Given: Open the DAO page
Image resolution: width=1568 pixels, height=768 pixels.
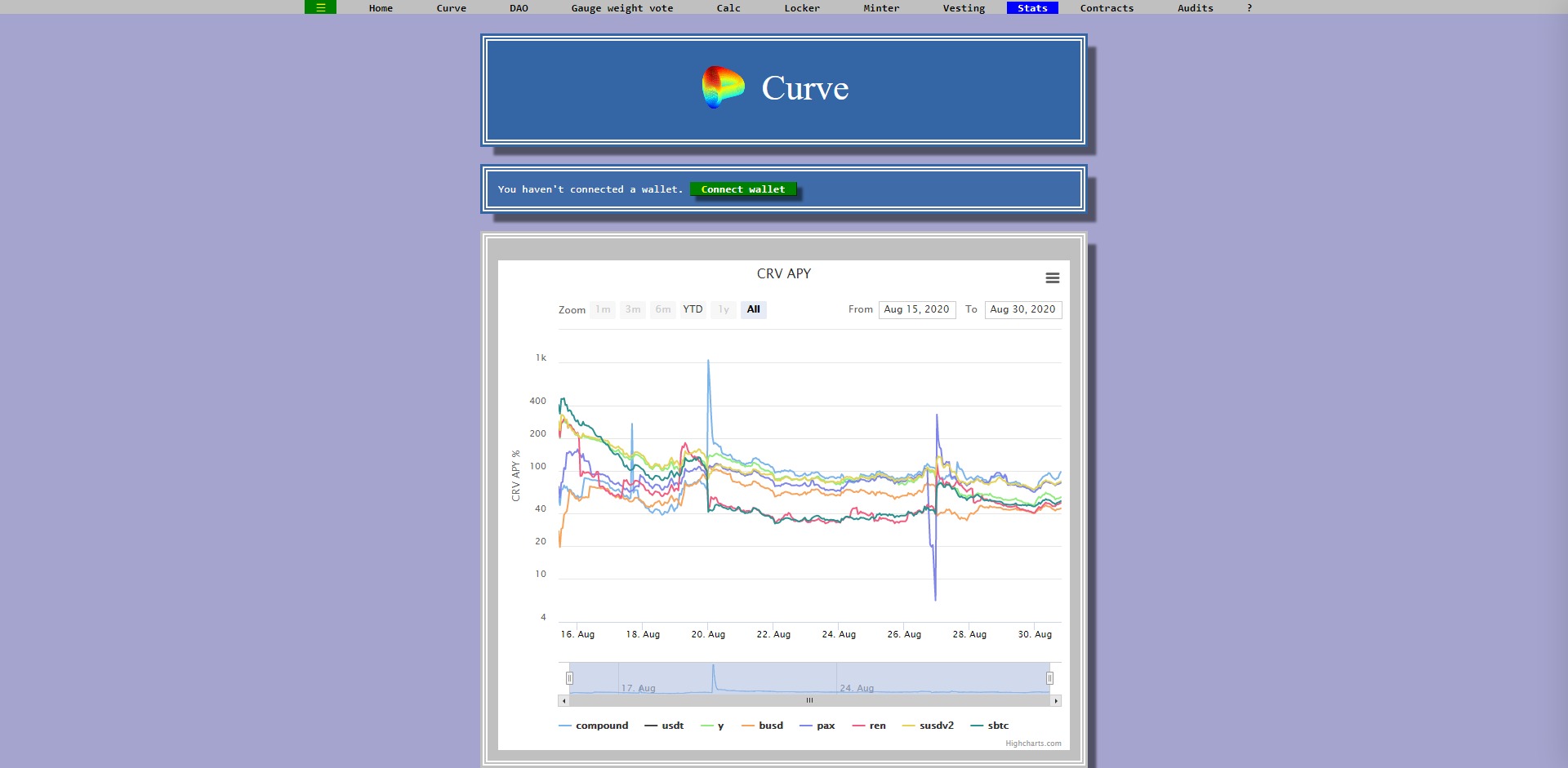Looking at the screenshot, I should [519, 8].
